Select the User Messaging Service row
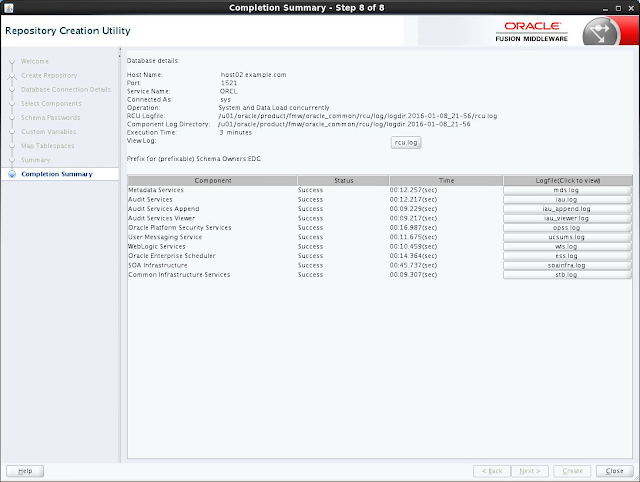This screenshot has width=640, height=482. [380, 237]
